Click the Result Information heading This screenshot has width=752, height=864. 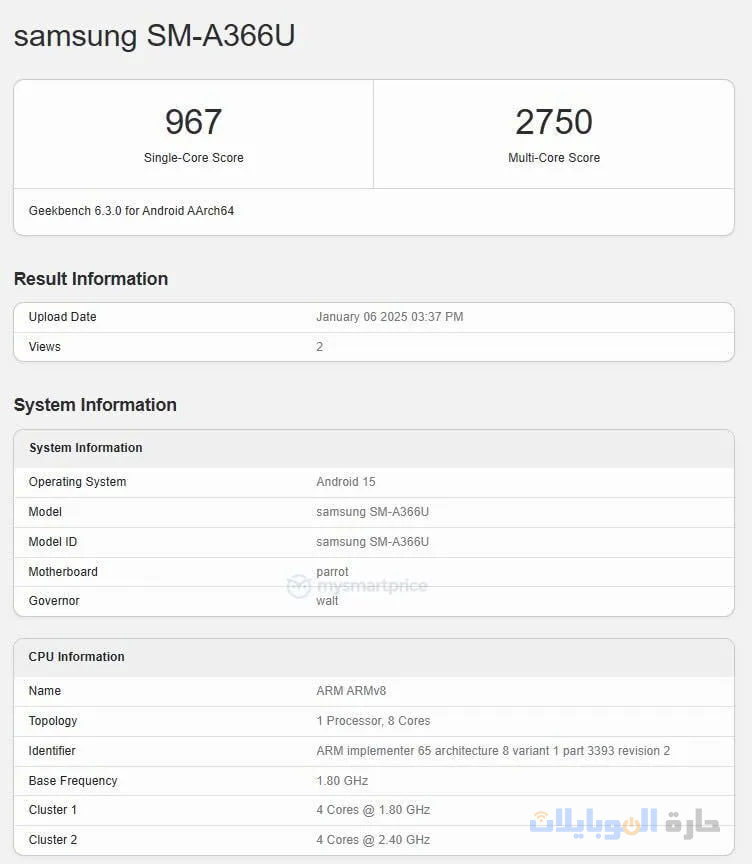tap(91, 279)
